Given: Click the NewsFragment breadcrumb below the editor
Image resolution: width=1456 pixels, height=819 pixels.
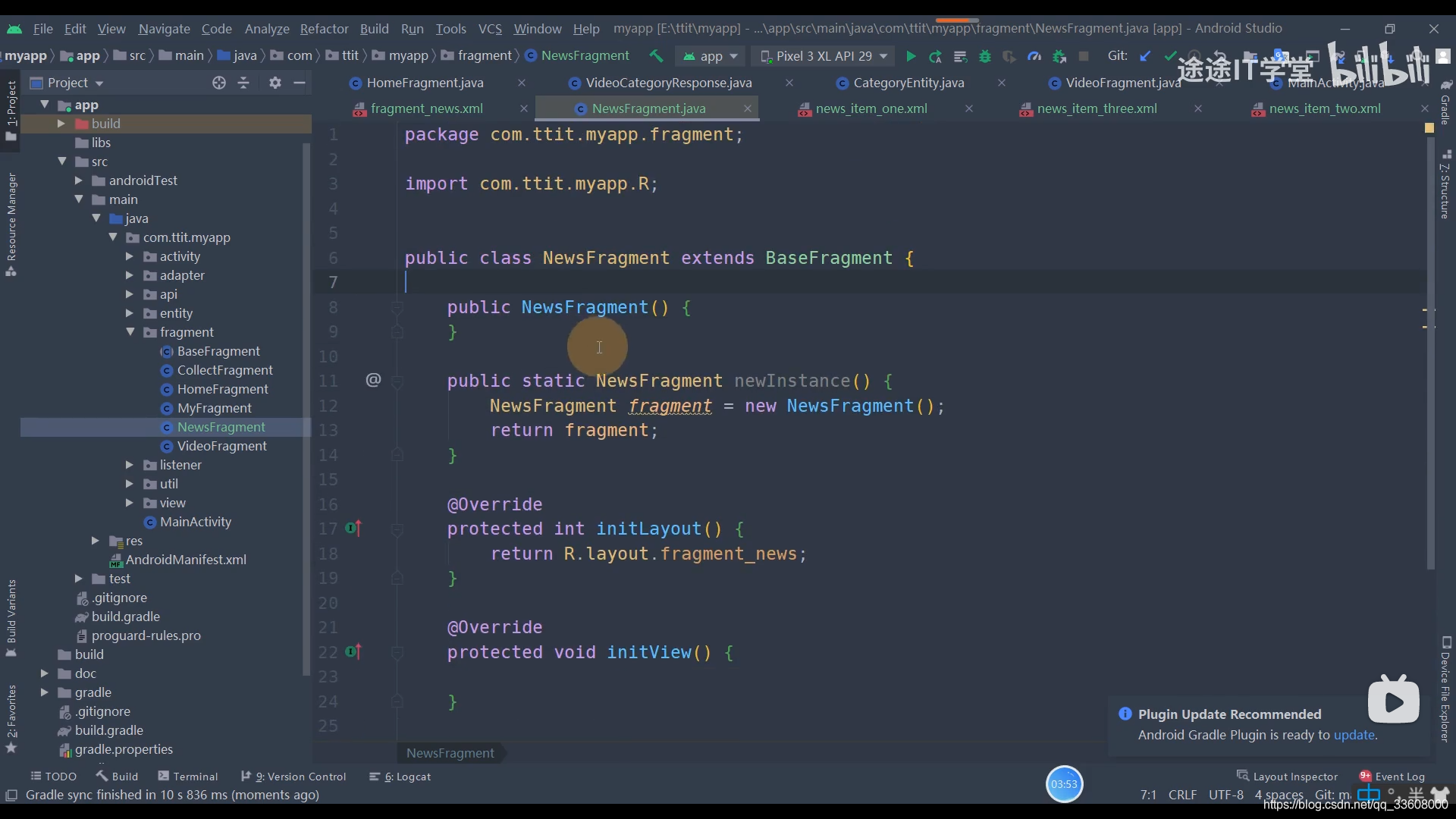Looking at the screenshot, I should click(x=450, y=753).
